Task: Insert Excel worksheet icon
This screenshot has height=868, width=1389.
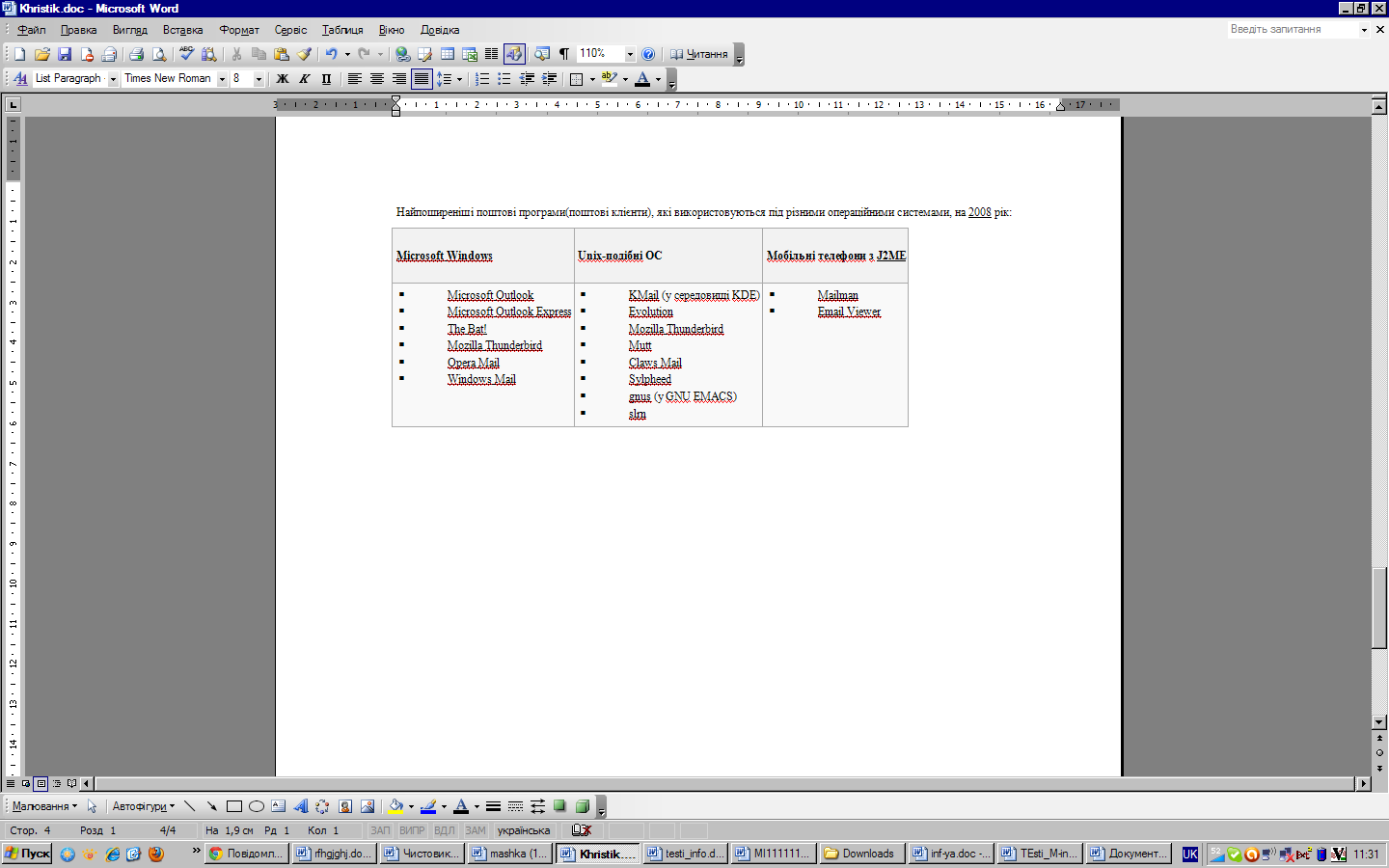Action: [470, 54]
